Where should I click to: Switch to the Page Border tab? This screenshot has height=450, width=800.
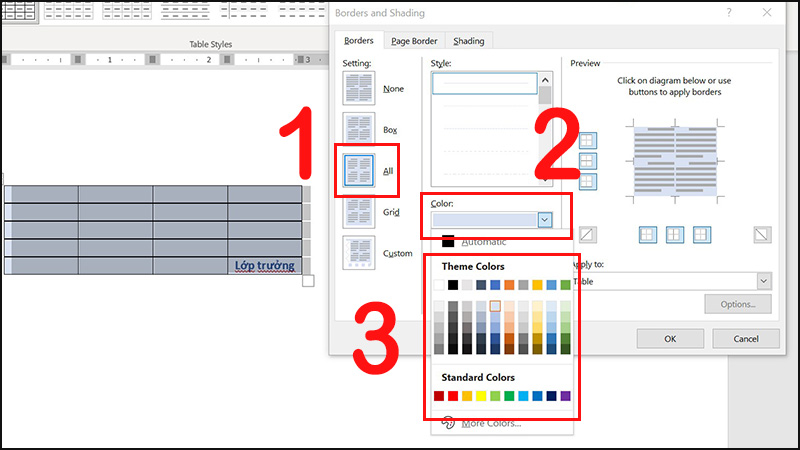tap(414, 41)
